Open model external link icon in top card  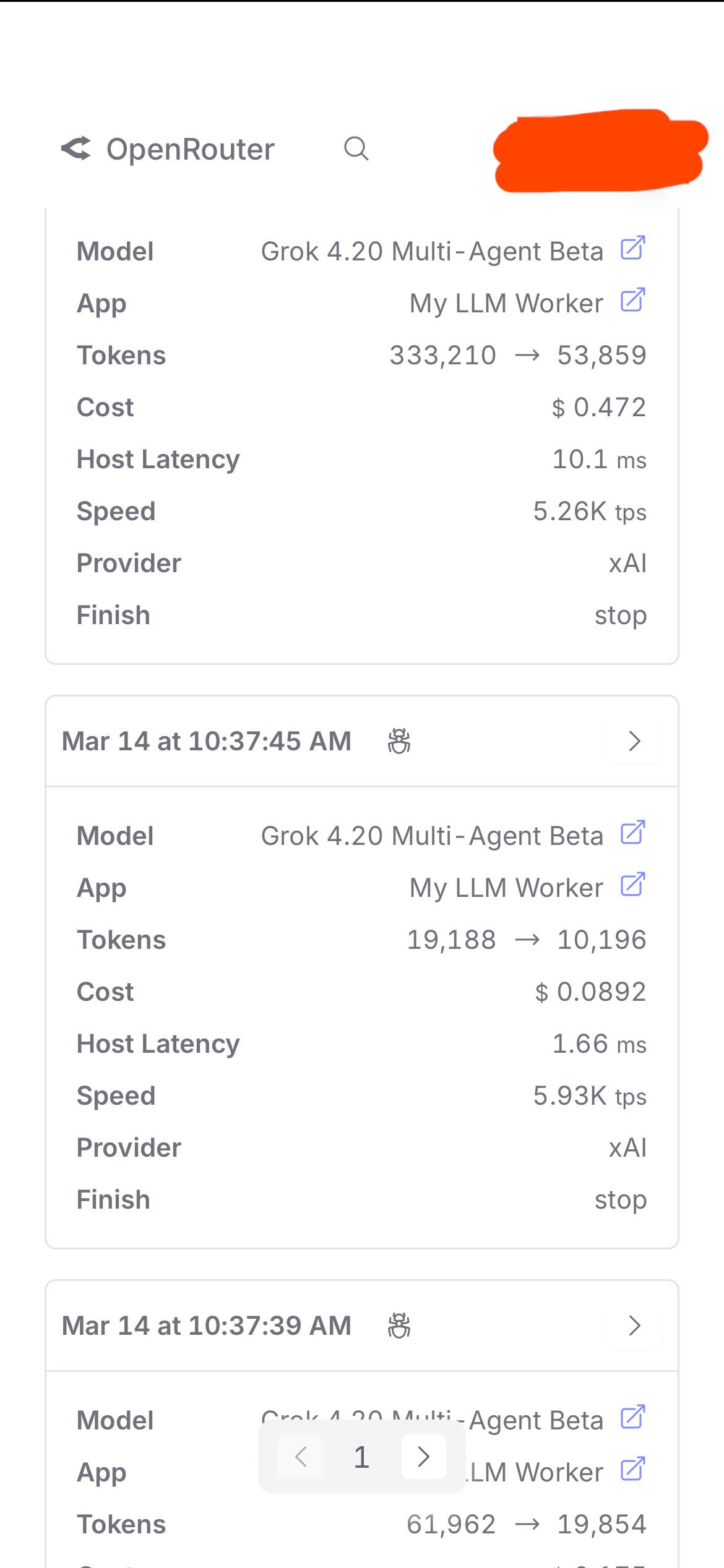click(632, 249)
